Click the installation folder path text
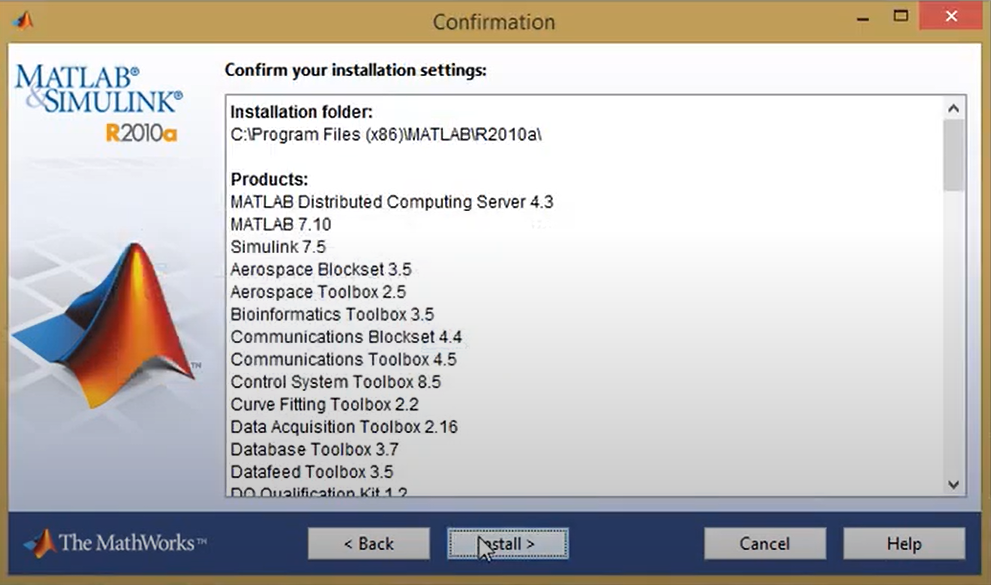991x585 pixels. (x=386, y=134)
